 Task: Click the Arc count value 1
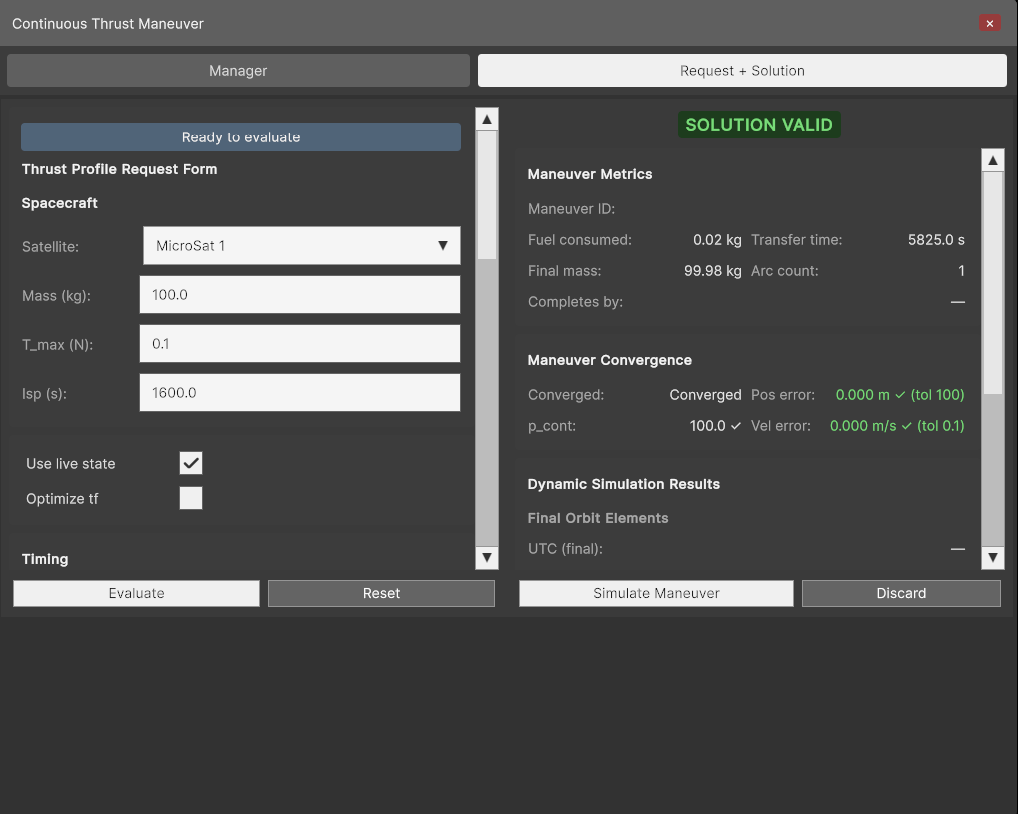pyautogui.click(x=961, y=271)
